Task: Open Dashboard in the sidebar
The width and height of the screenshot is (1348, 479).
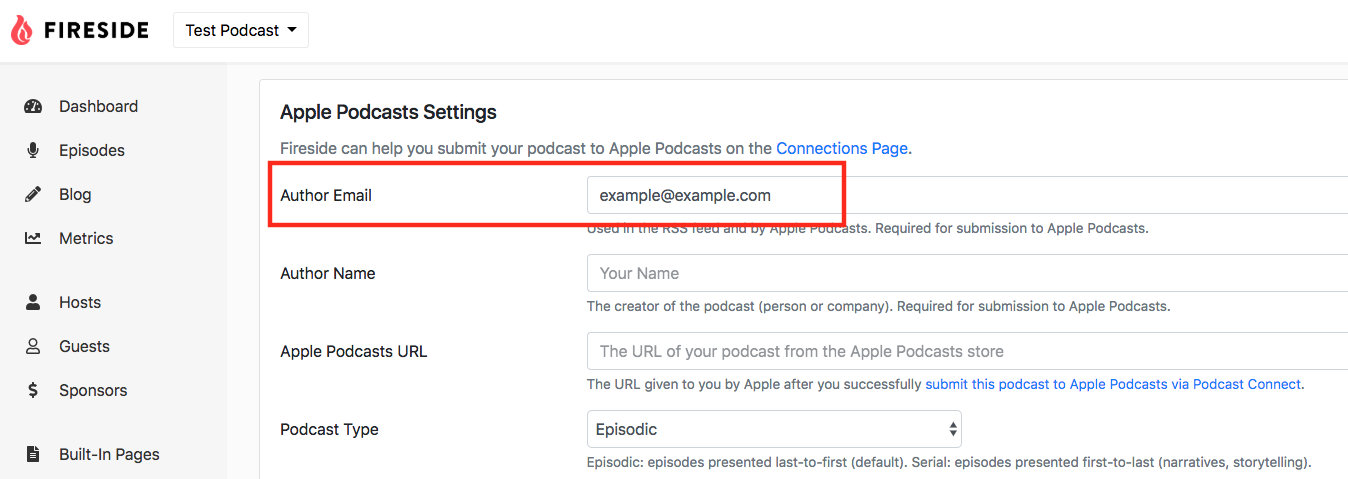Action: [x=98, y=106]
